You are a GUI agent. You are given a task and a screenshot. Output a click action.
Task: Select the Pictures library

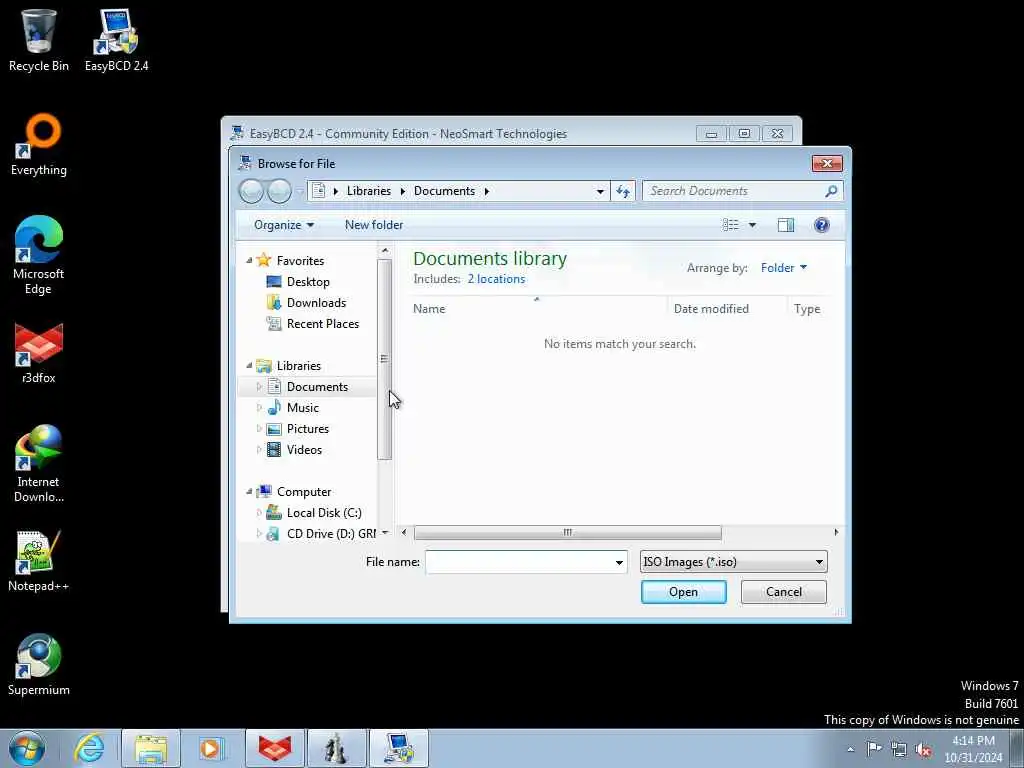308,428
